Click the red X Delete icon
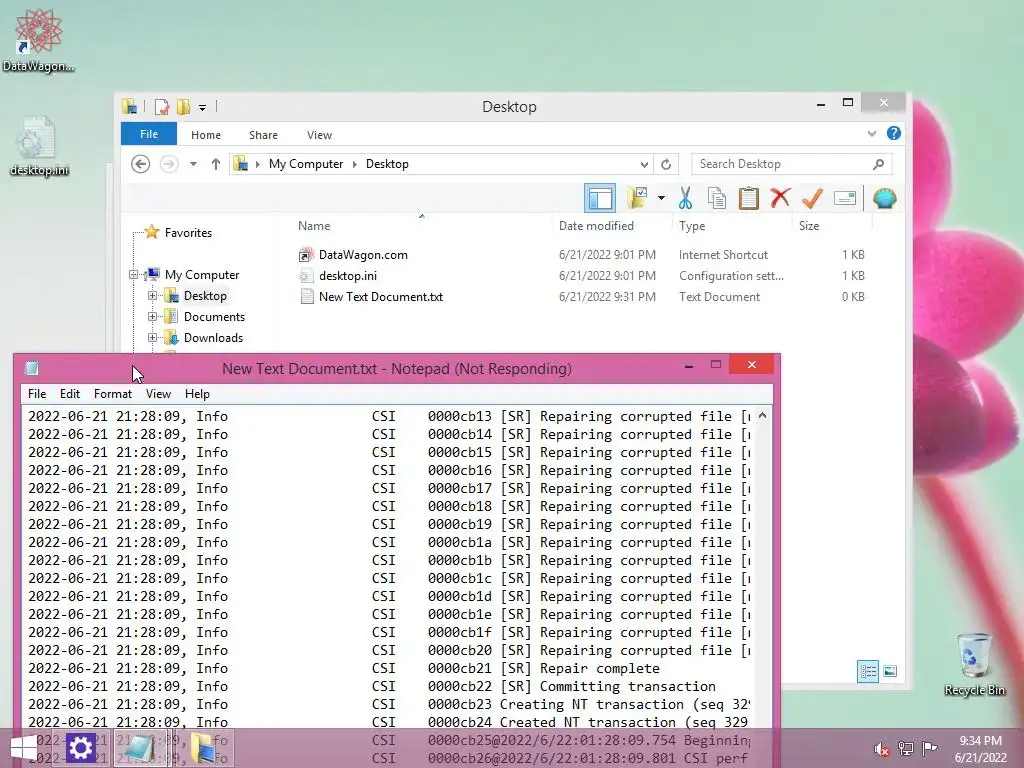Viewport: 1024px width, 768px height. point(780,197)
